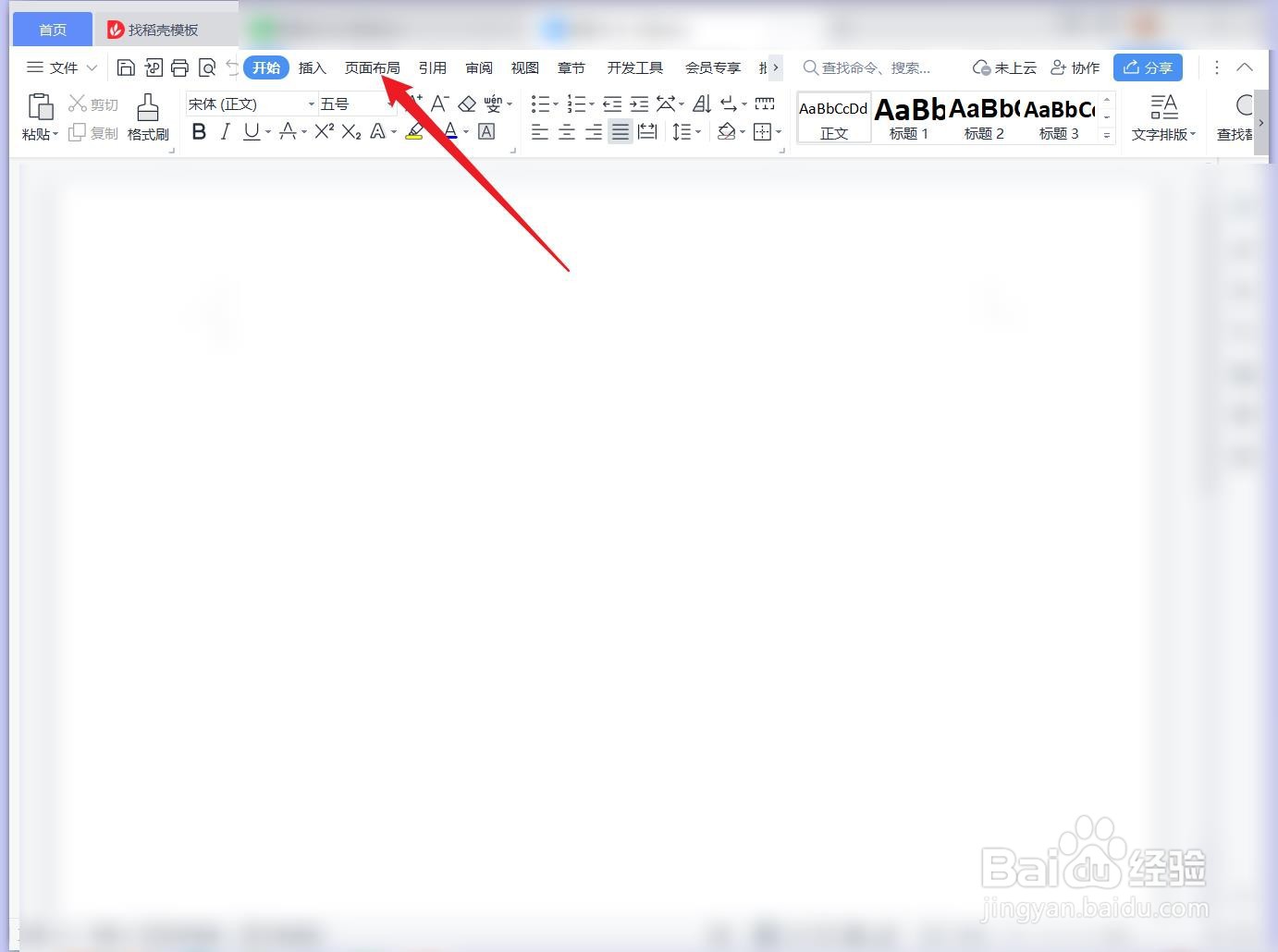Clear formatting eraser icon
Image resolution: width=1278 pixels, height=952 pixels.
point(467,104)
